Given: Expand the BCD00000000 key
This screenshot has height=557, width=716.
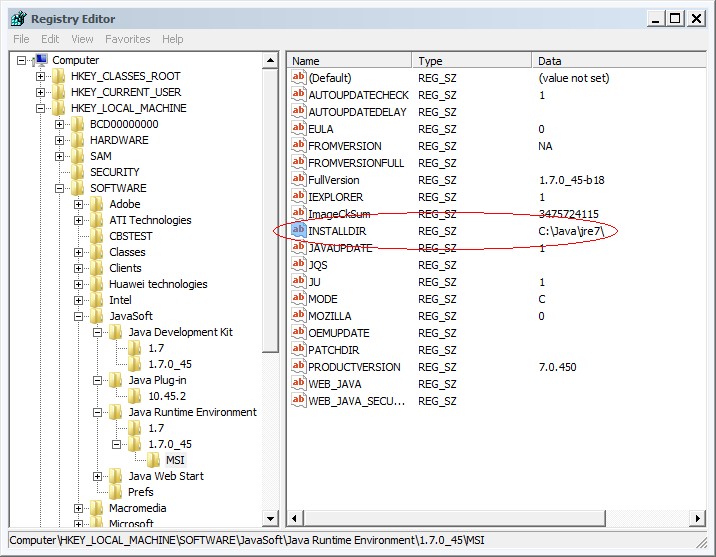Looking at the screenshot, I should (59, 124).
